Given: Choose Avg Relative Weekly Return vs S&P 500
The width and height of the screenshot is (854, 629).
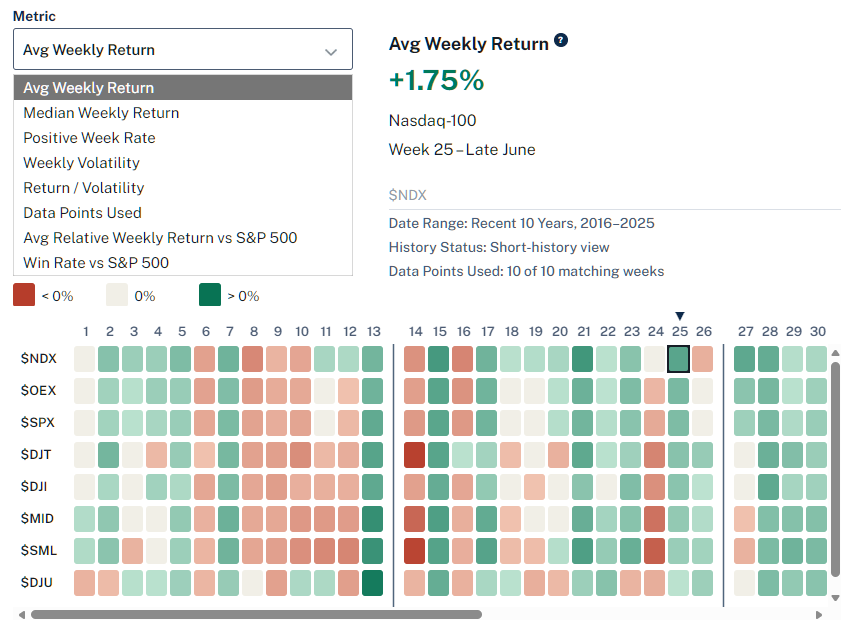Looking at the screenshot, I should (183, 238).
